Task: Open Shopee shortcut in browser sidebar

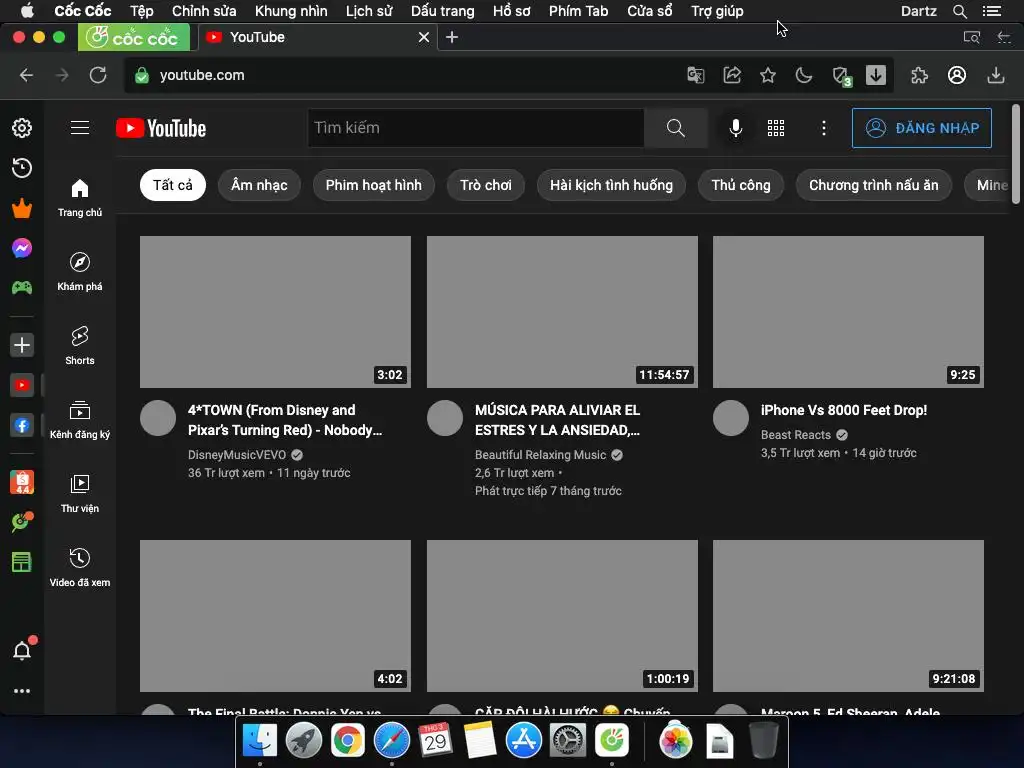Action: [x=22, y=483]
